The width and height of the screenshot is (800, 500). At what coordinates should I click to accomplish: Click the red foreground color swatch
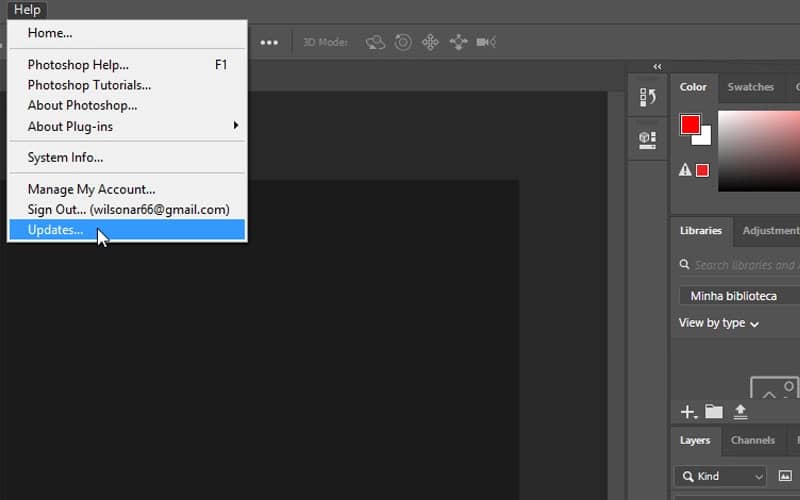(x=690, y=124)
